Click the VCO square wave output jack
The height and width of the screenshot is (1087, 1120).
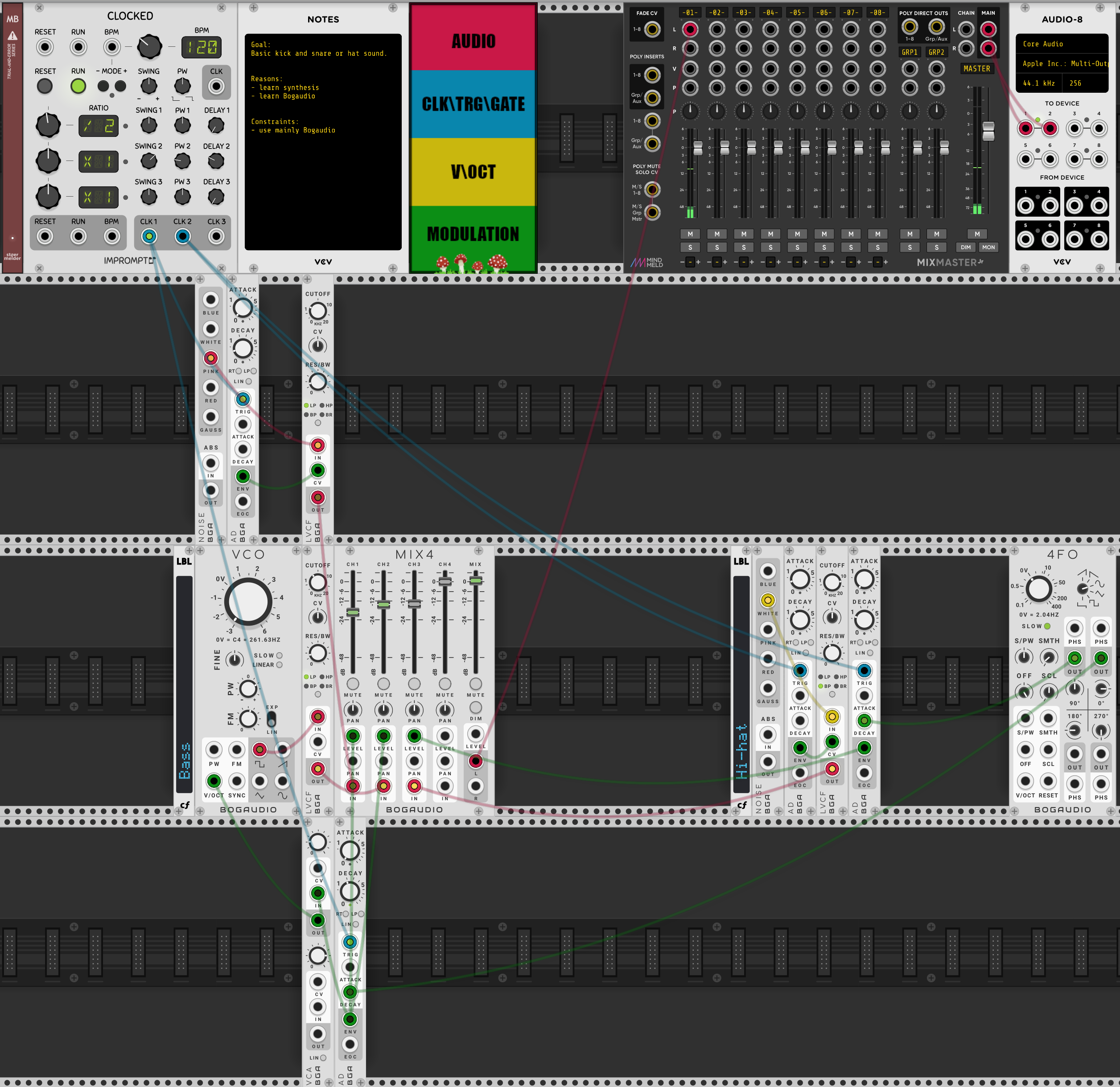(259, 749)
